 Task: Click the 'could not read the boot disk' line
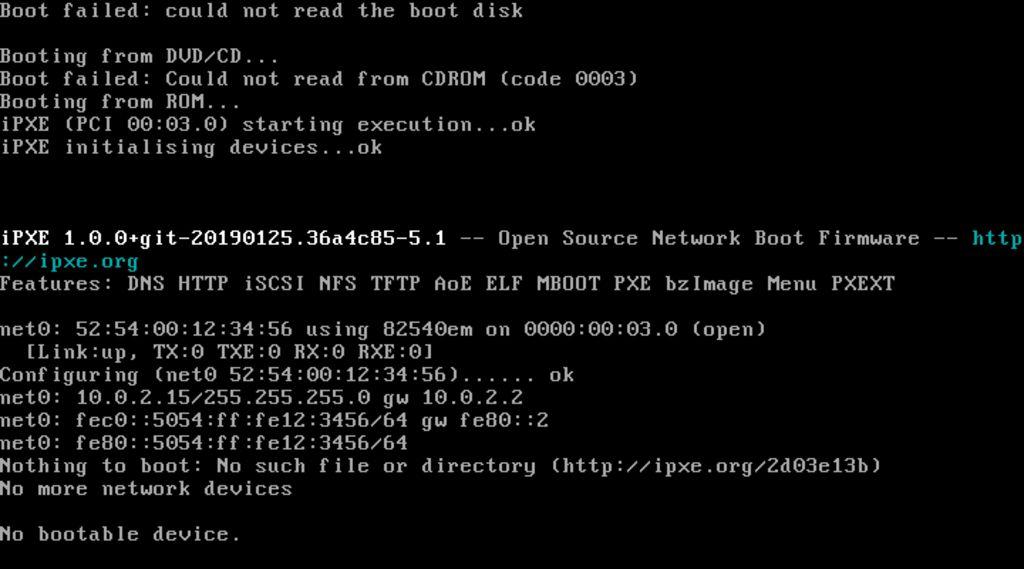[343, 11]
